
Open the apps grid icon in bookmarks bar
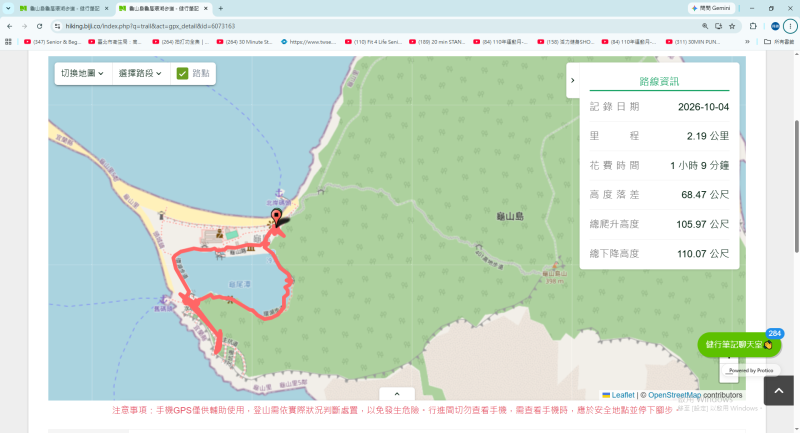pyautogui.click(x=8, y=42)
